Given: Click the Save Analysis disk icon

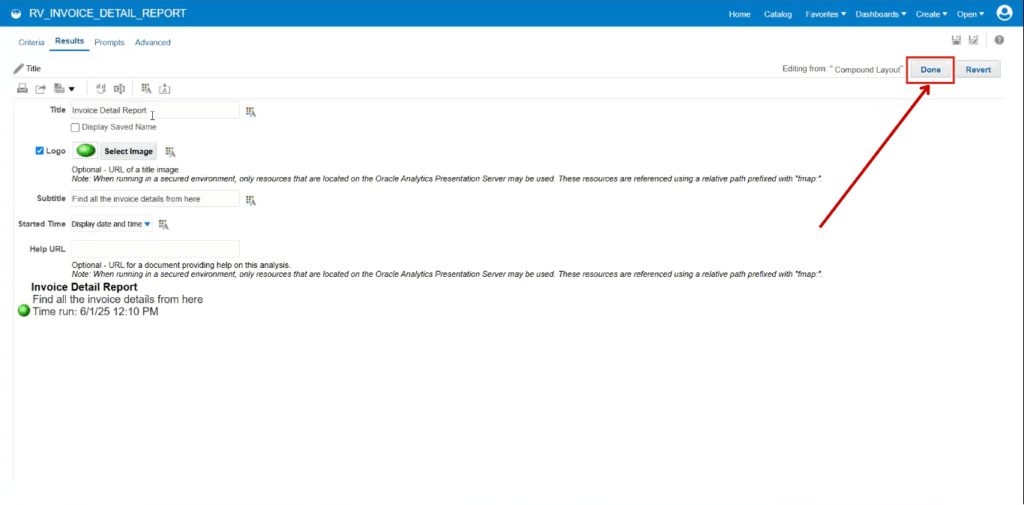Looking at the screenshot, I should pyautogui.click(x=956, y=41).
